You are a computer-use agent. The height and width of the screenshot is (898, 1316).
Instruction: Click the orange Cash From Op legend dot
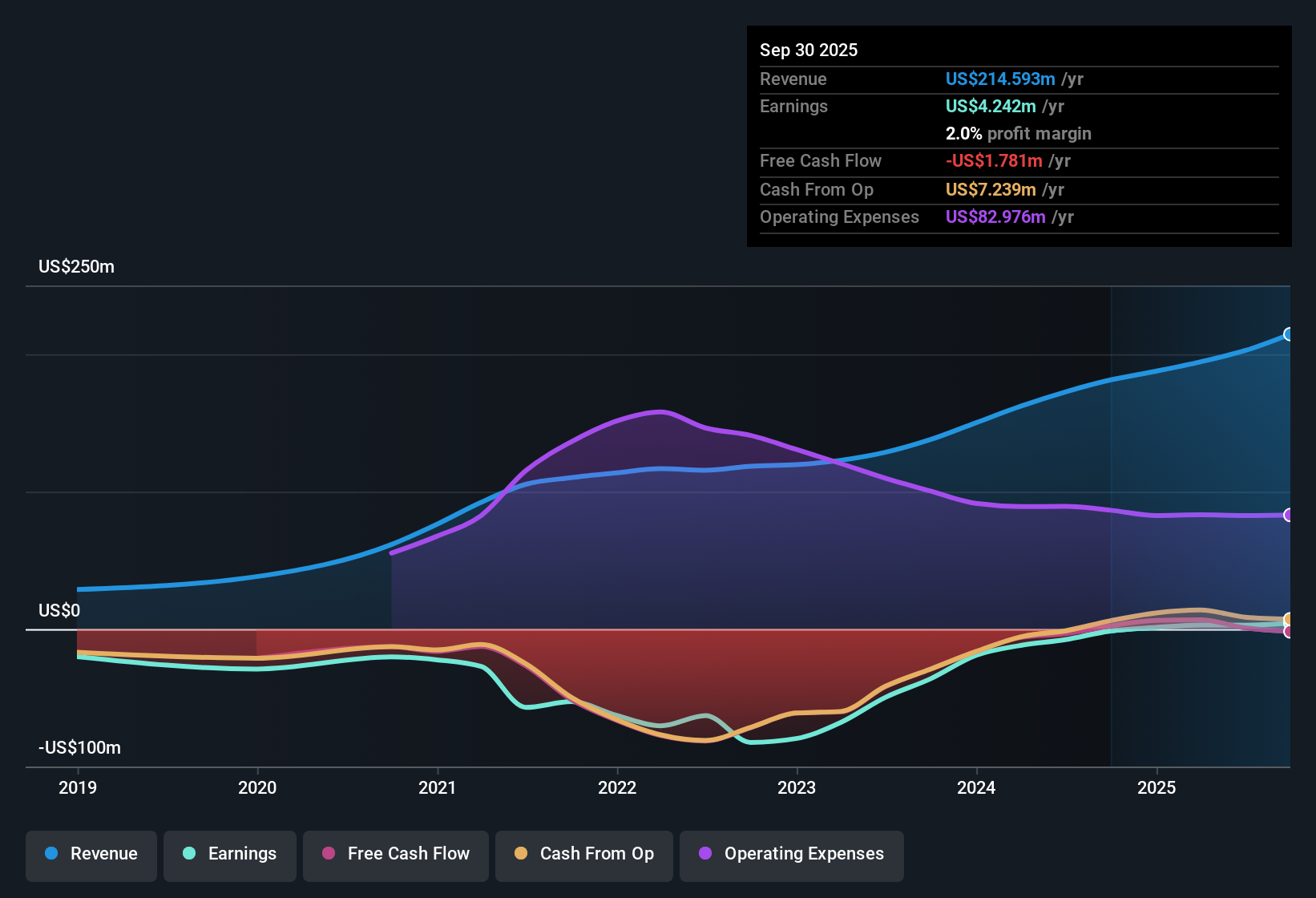click(522, 854)
